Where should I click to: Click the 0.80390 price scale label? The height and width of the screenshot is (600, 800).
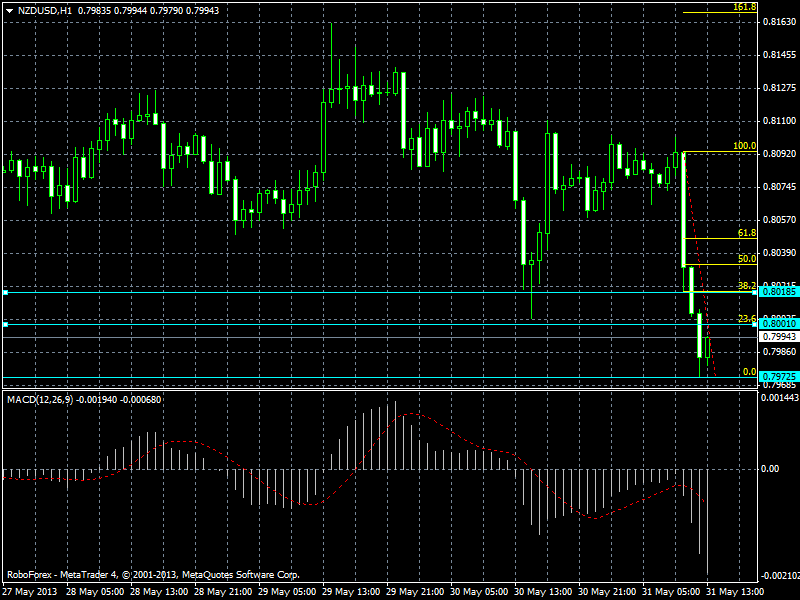779,253
